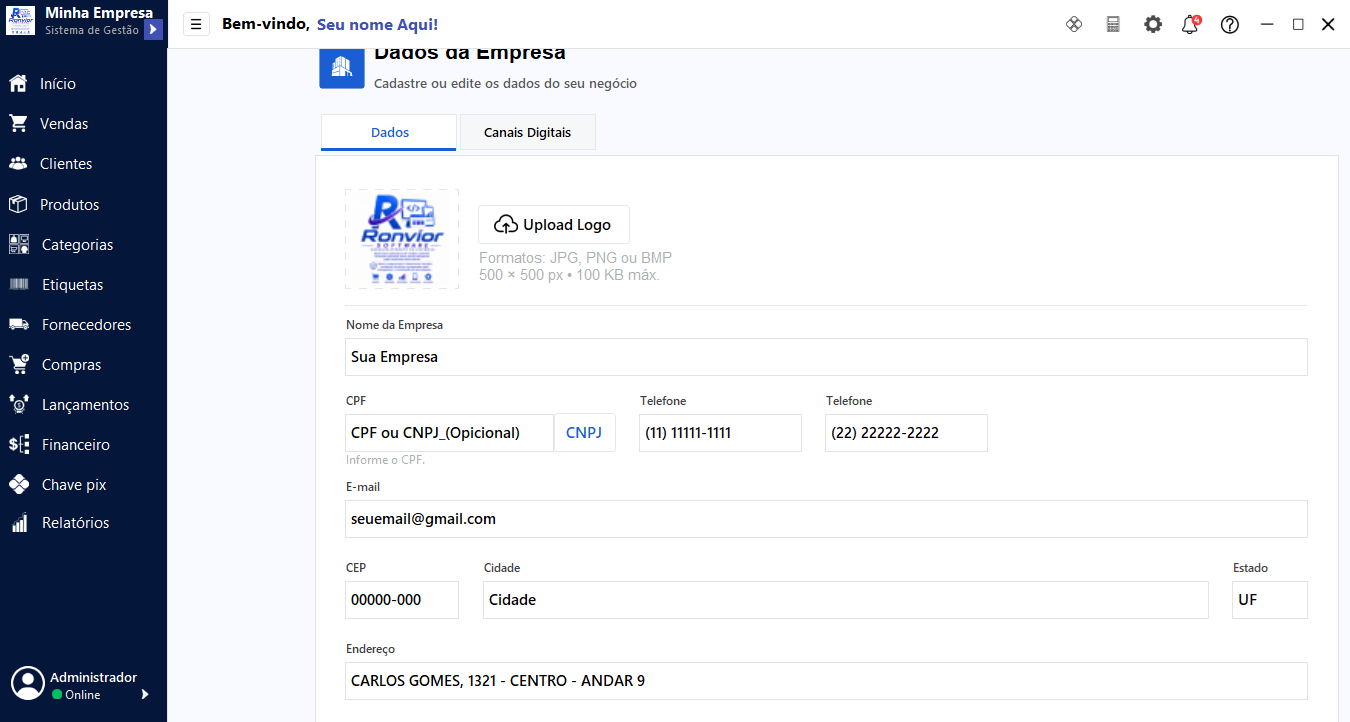This screenshot has width=1350, height=722.
Task: Click the Nome da Empresa input field
Action: 826,357
